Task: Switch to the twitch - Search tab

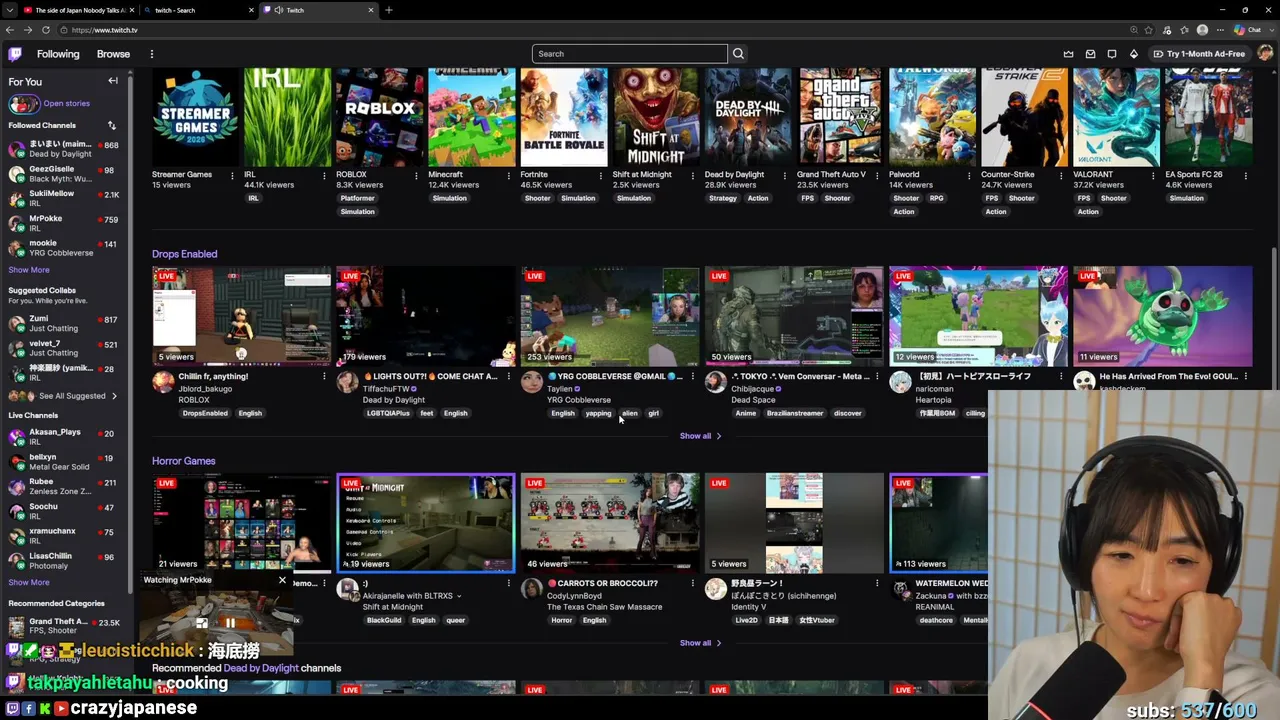Action: point(198,10)
